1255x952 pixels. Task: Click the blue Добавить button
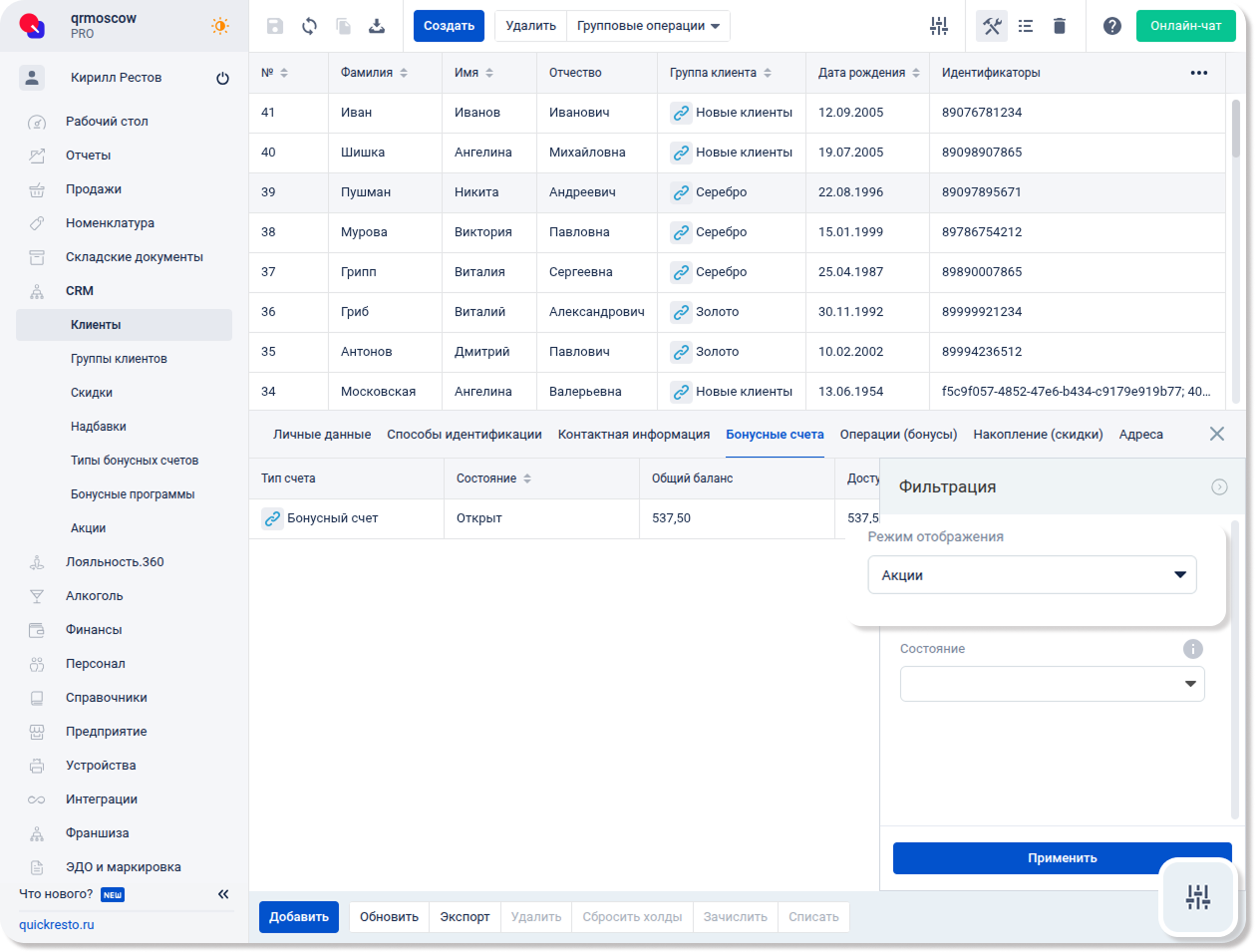click(x=299, y=917)
